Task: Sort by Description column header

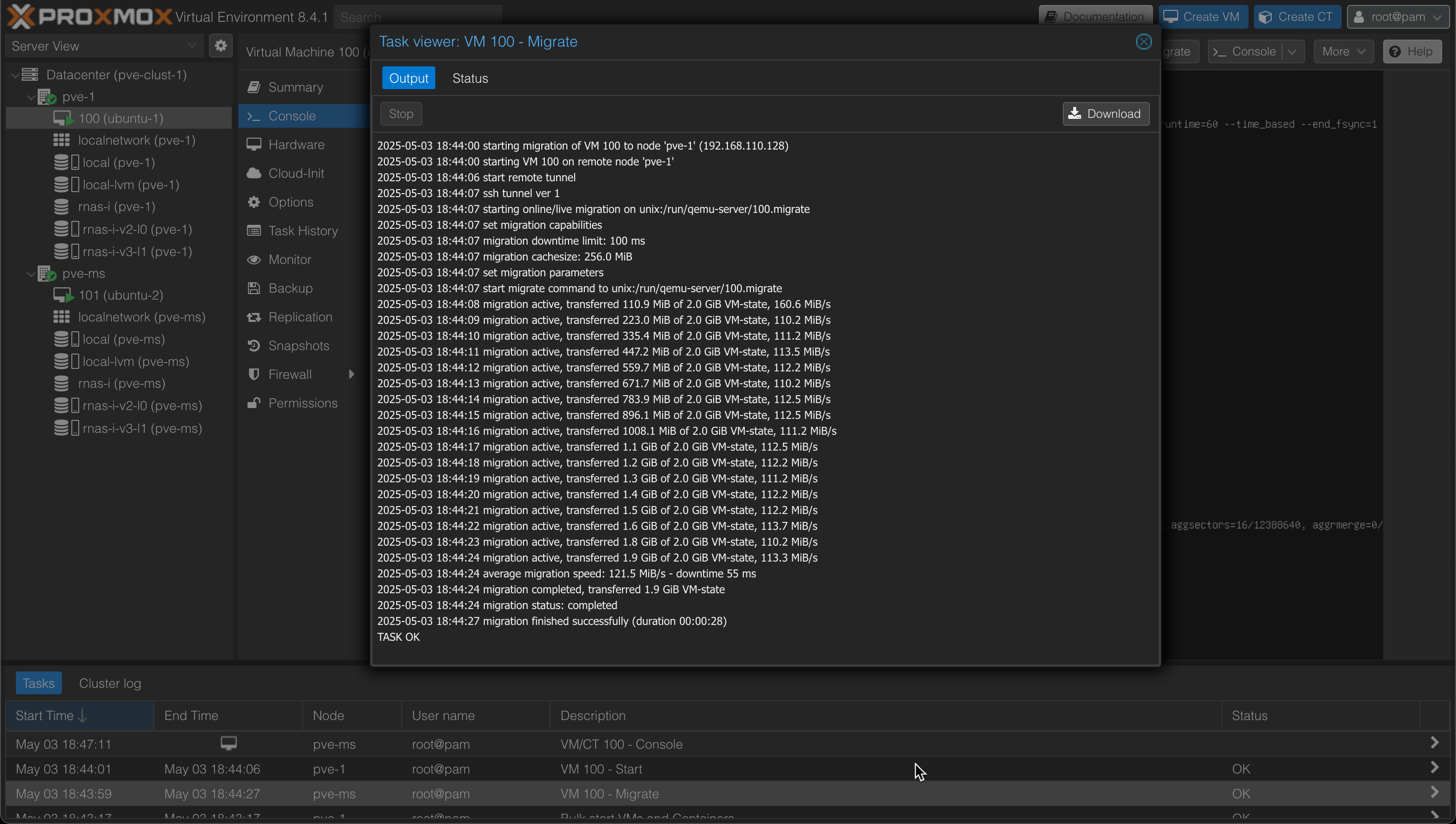Action: point(885,716)
